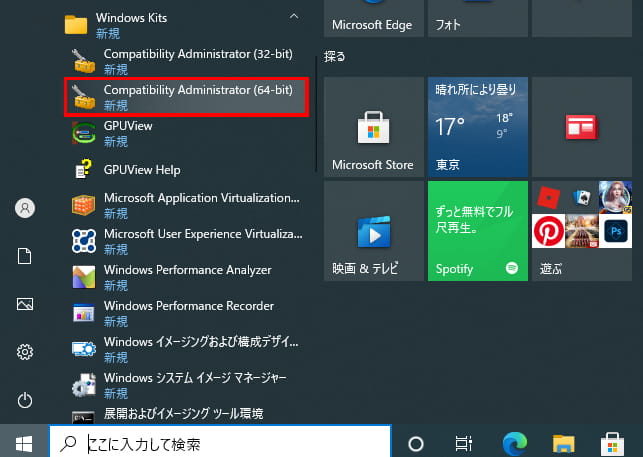Click Compatibility Administrator (32-bit) label text
Image resolution: width=643 pixels, height=457 pixels.
tap(198, 54)
